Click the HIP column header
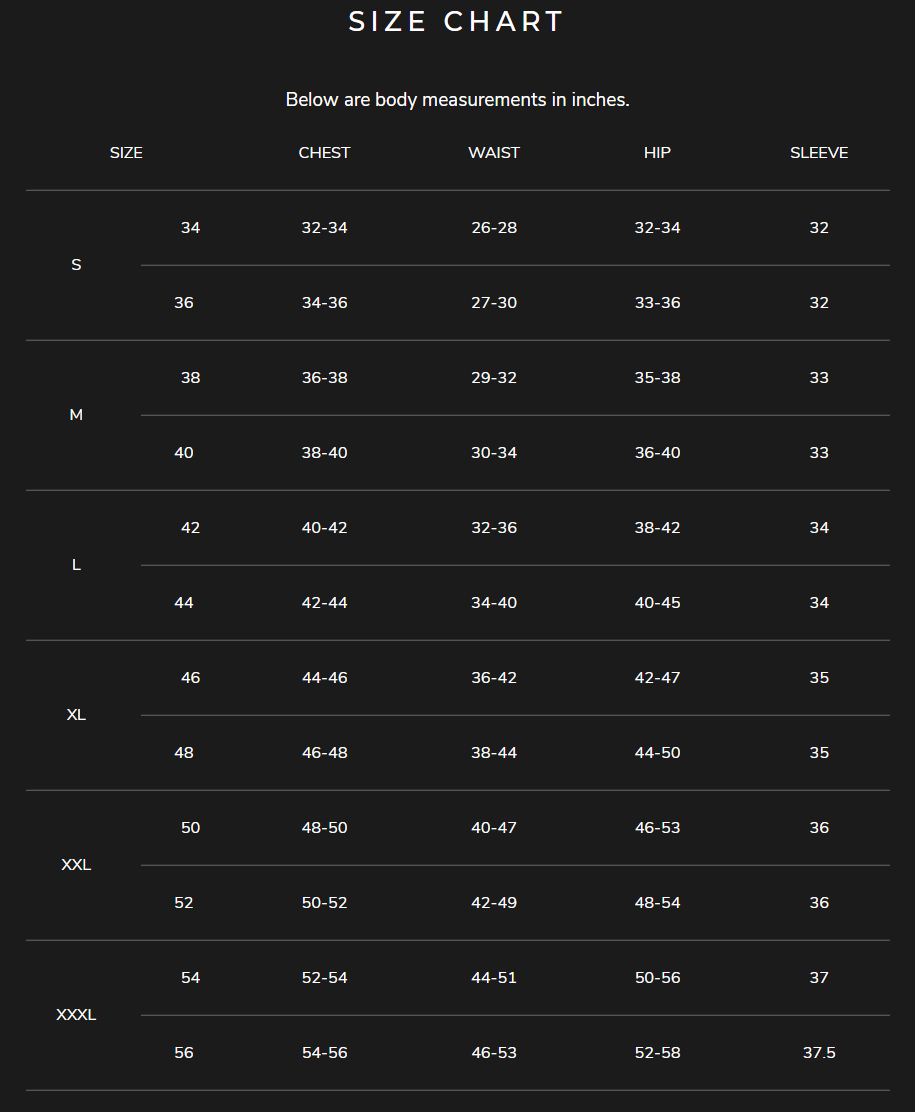Screen dimensions: 915x1112 657,153
